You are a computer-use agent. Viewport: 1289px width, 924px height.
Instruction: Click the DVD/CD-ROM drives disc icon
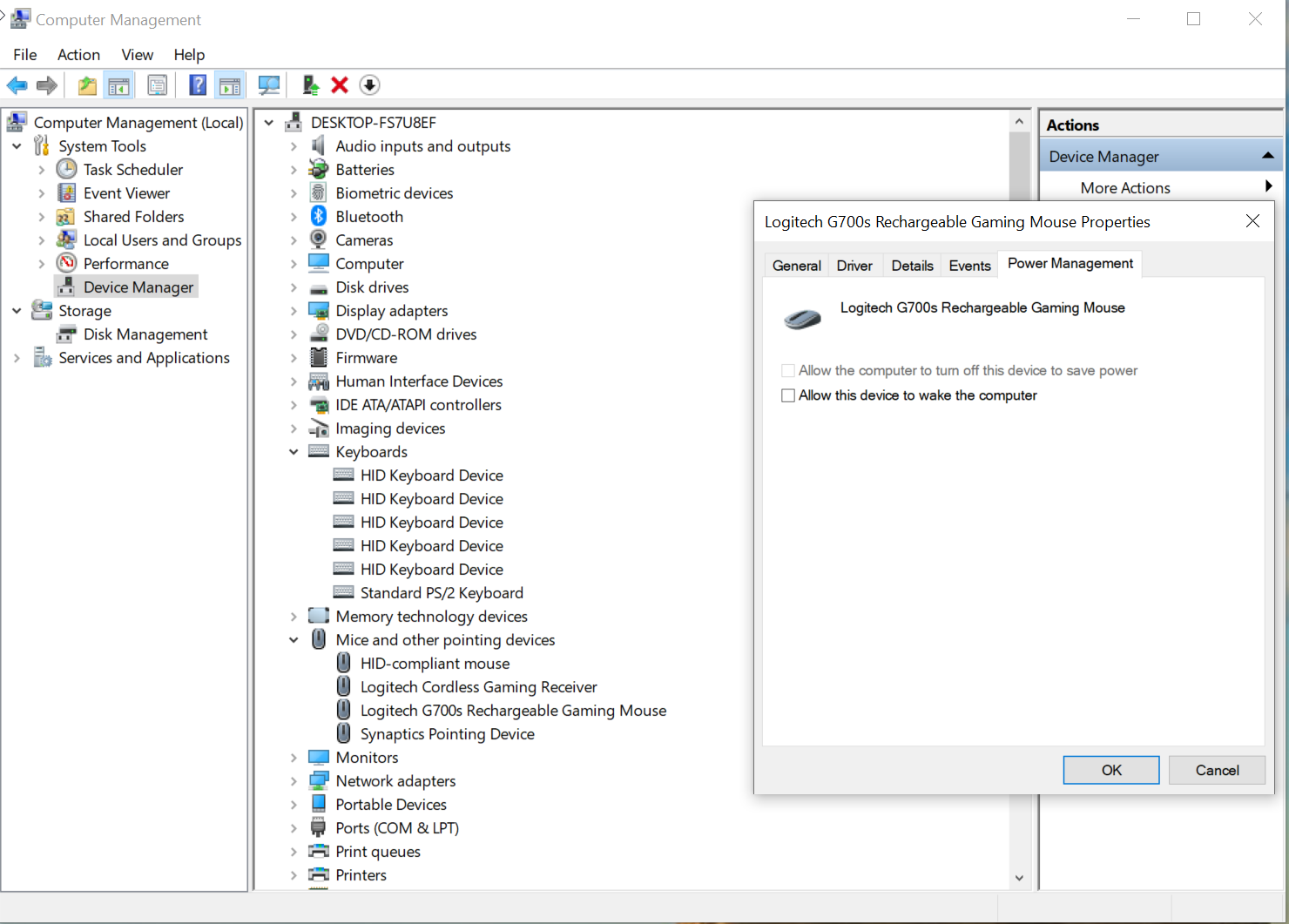point(319,334)
